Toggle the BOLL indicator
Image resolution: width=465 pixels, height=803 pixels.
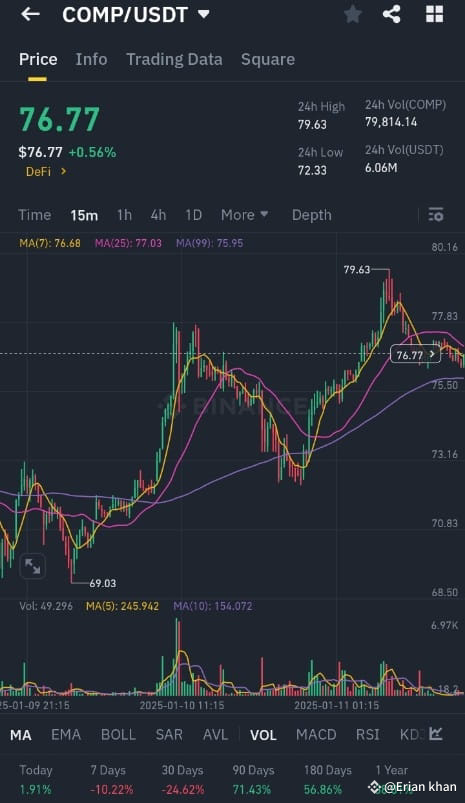[118, 734]
